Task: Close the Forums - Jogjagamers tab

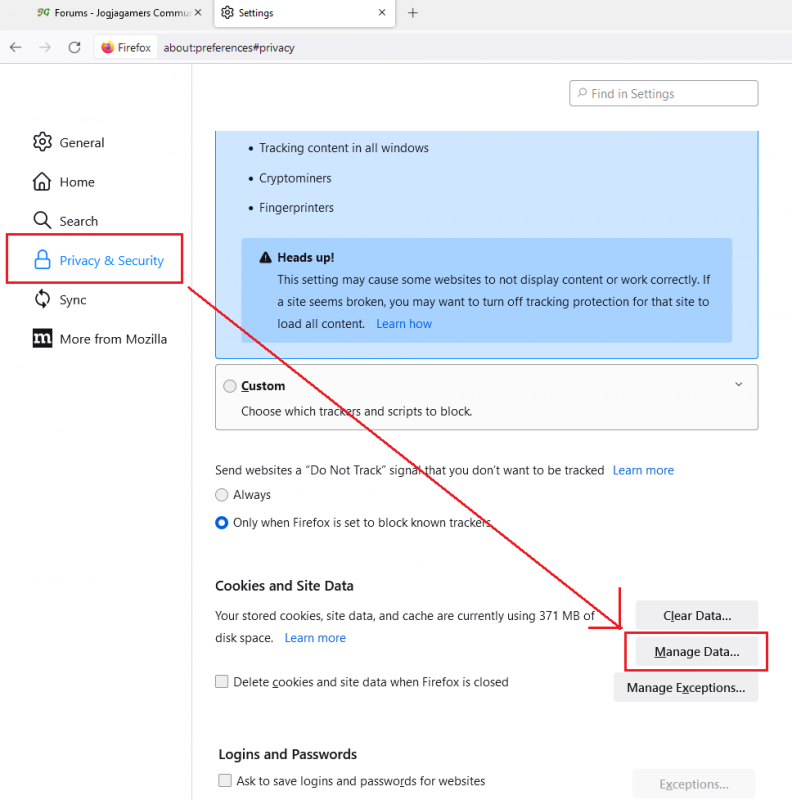Action: (198, 12)
